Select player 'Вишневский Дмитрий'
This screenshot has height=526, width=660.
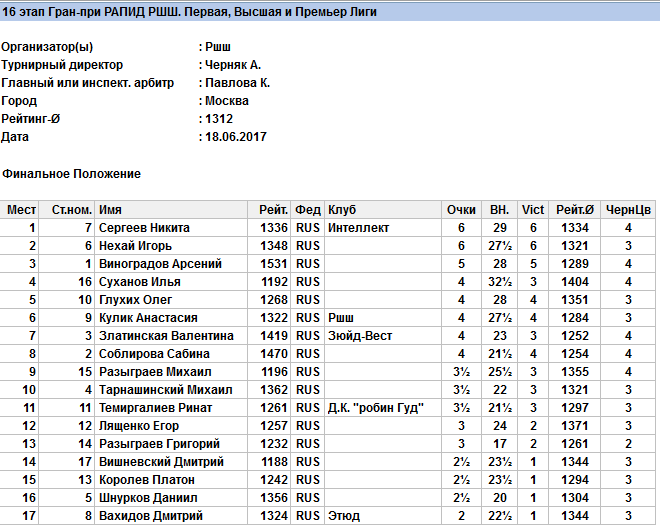tap(161, 462)
